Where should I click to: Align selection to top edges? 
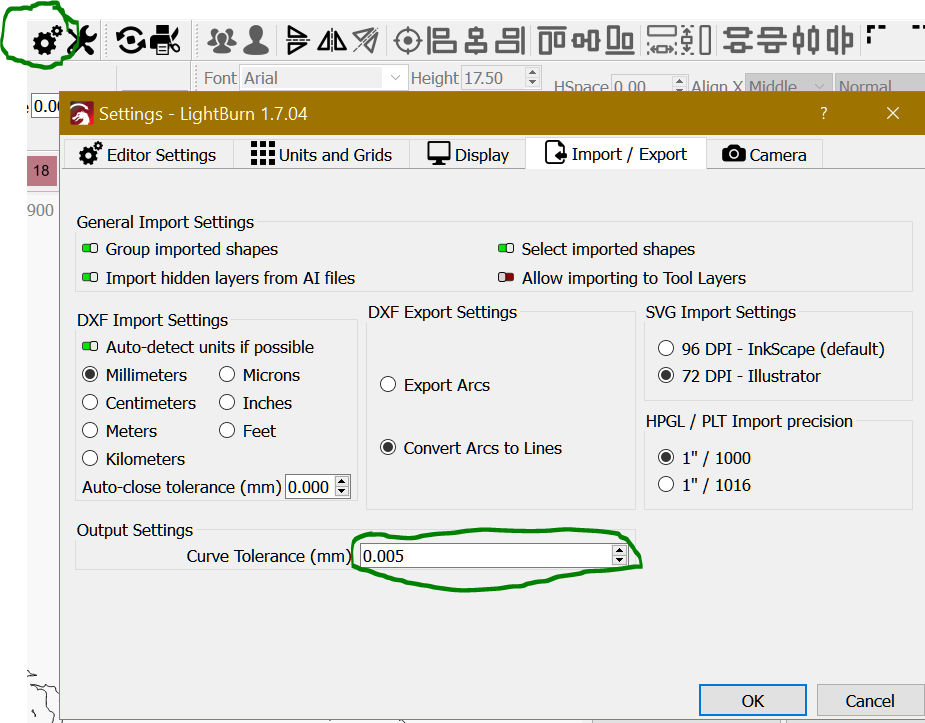pos(552,41)
